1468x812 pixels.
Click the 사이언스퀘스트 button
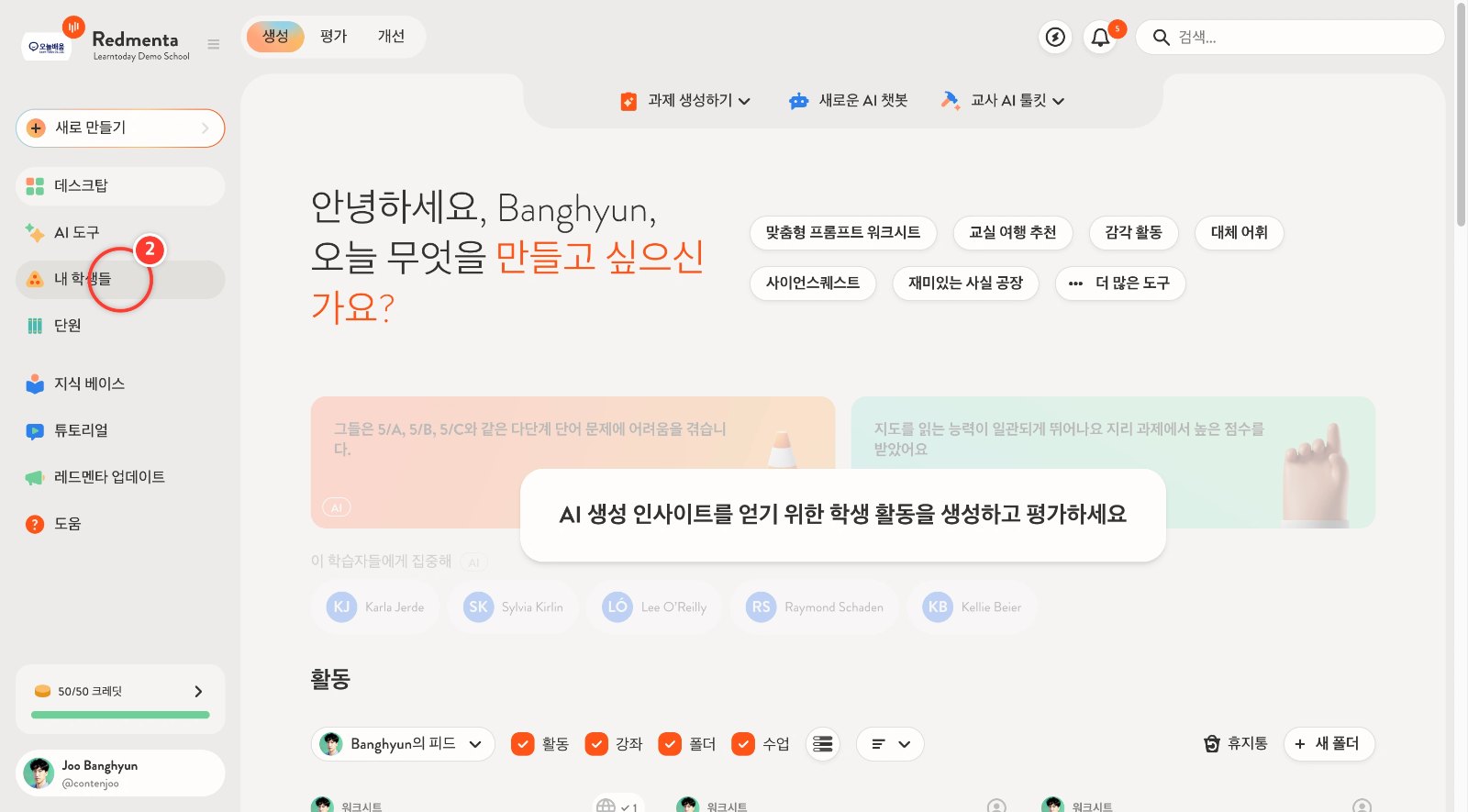pos(813,284)
